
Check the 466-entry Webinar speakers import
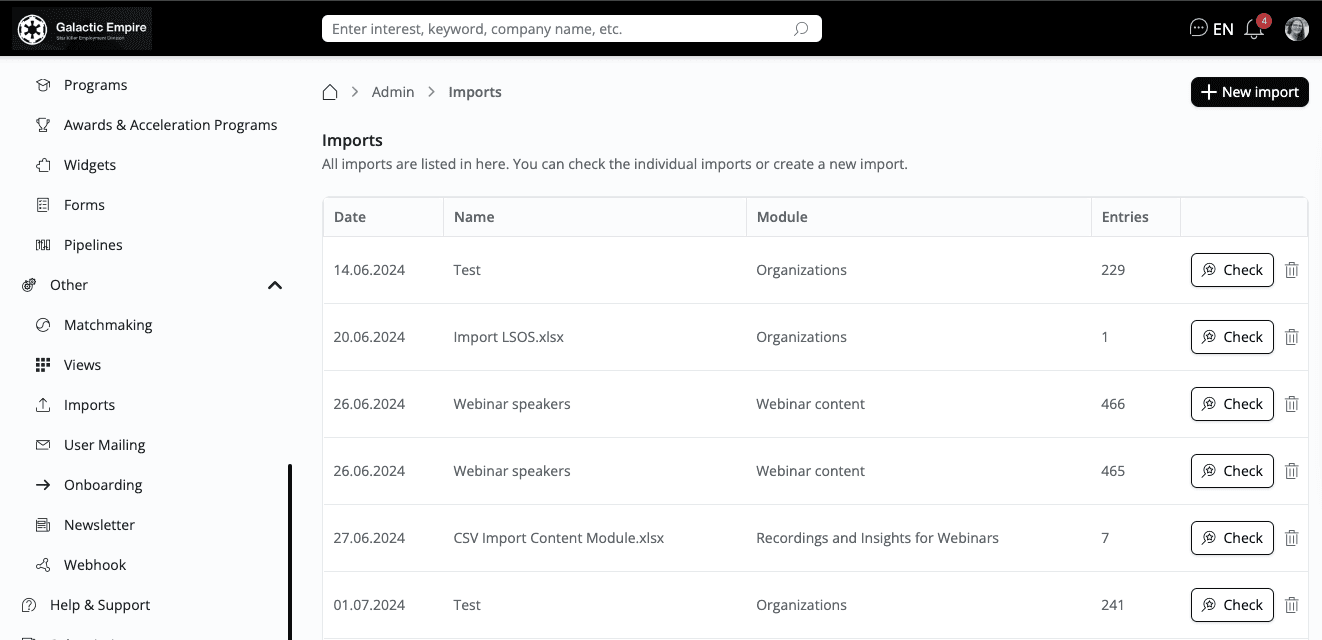pyautogui.click(x=1232, y=404)
